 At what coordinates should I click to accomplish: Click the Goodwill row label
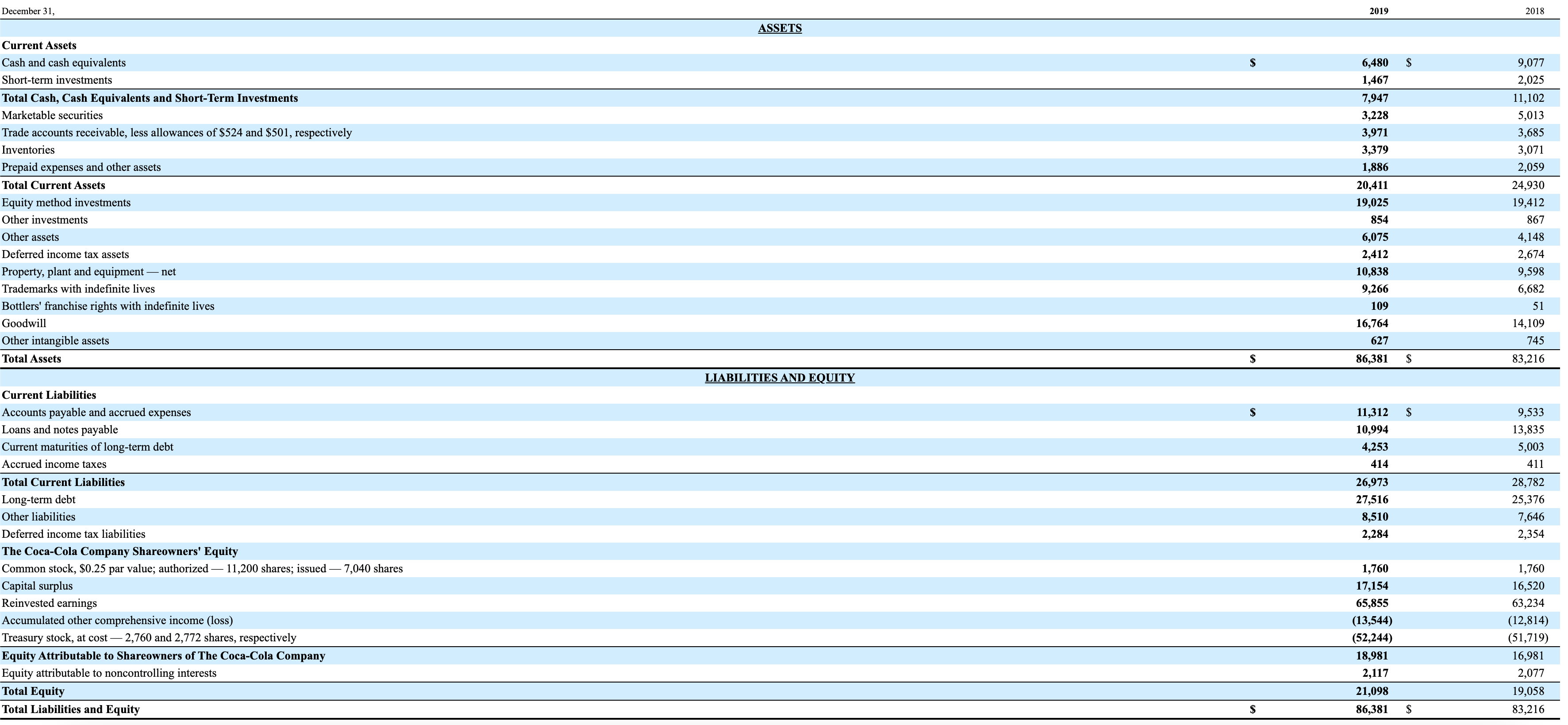pos(24,324)
